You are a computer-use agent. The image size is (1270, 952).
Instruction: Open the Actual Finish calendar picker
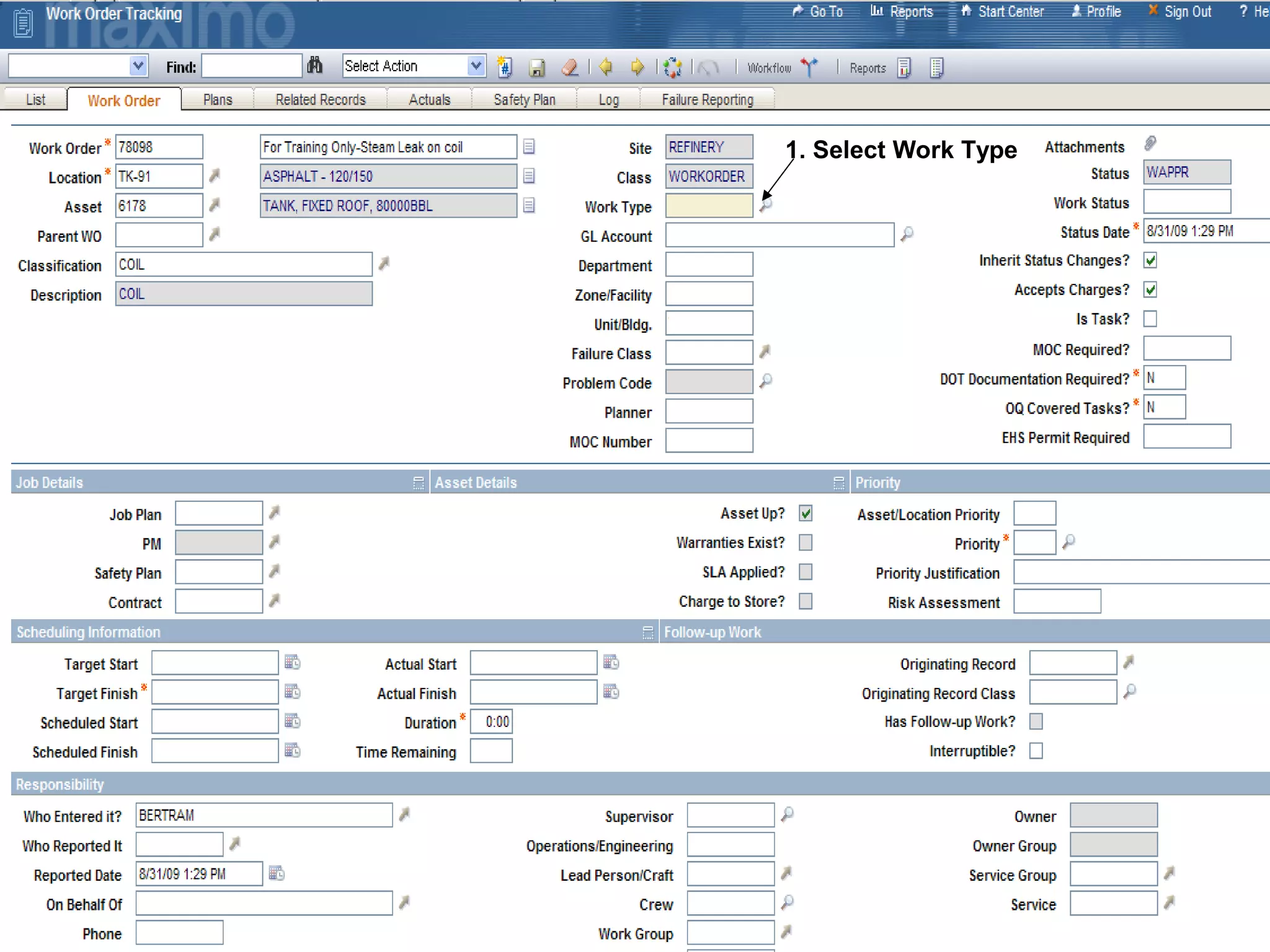611,691
